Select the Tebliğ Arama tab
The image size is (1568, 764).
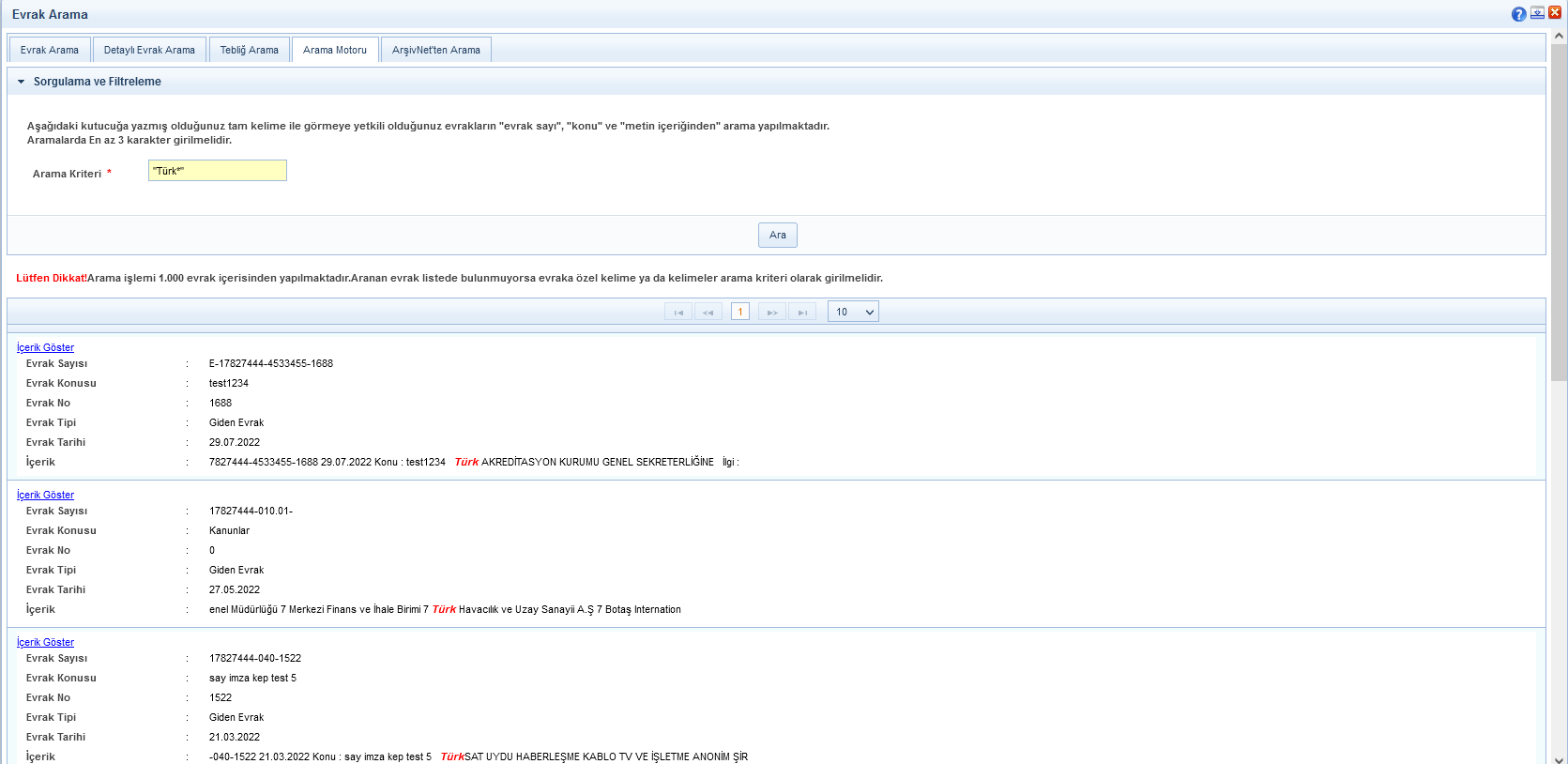249,50
